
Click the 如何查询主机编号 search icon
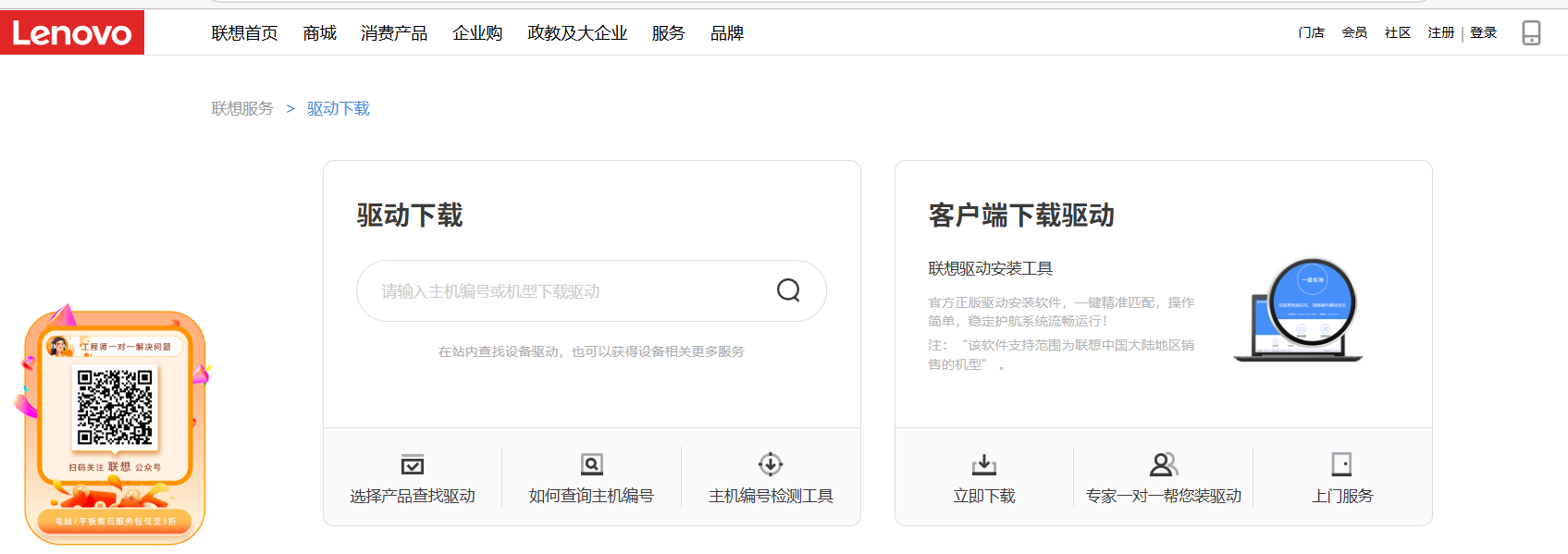pyautogui.click(x=592, y=464)
